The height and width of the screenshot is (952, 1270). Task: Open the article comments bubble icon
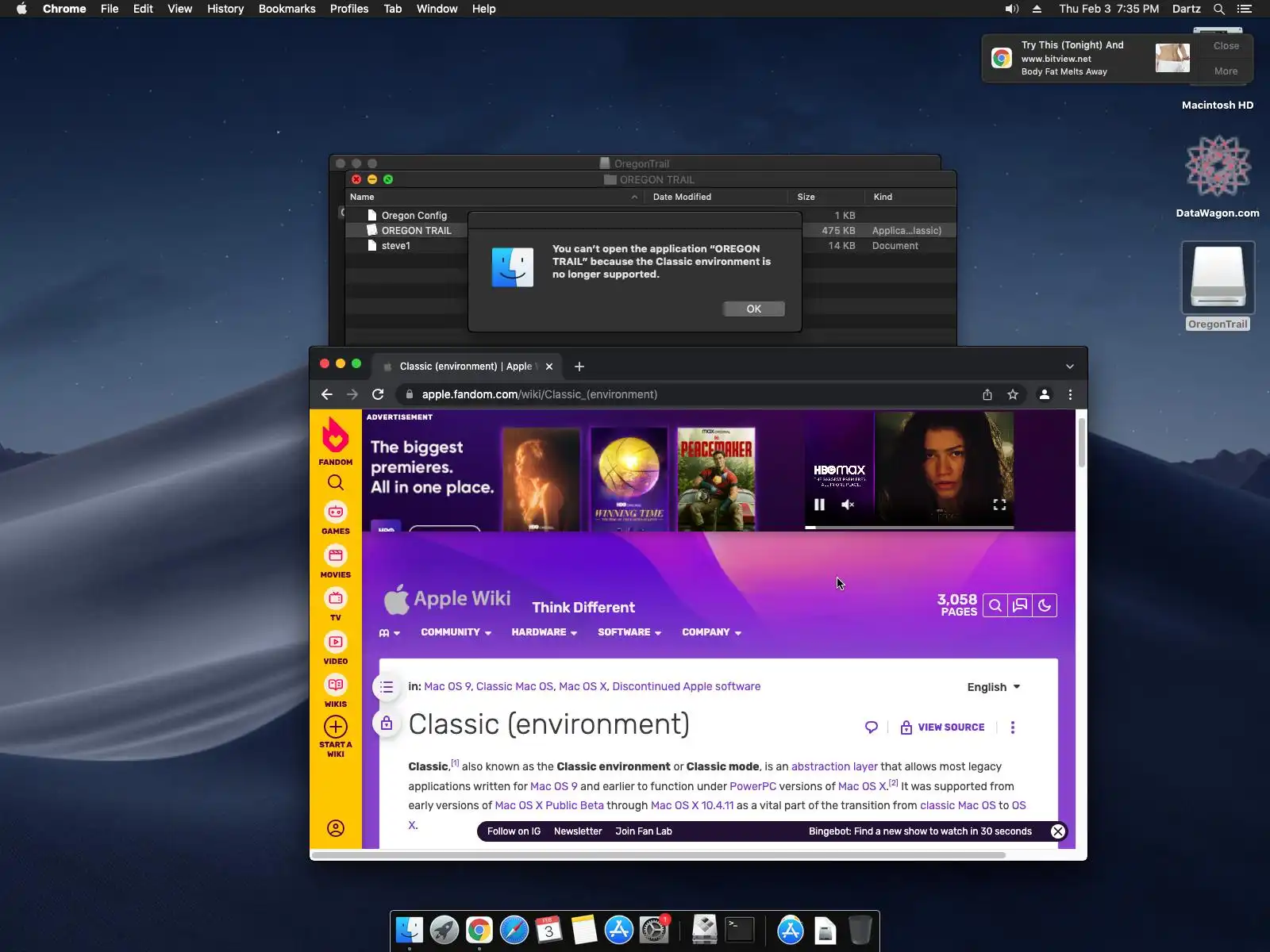pyautogui.click(x=872, y=727)
